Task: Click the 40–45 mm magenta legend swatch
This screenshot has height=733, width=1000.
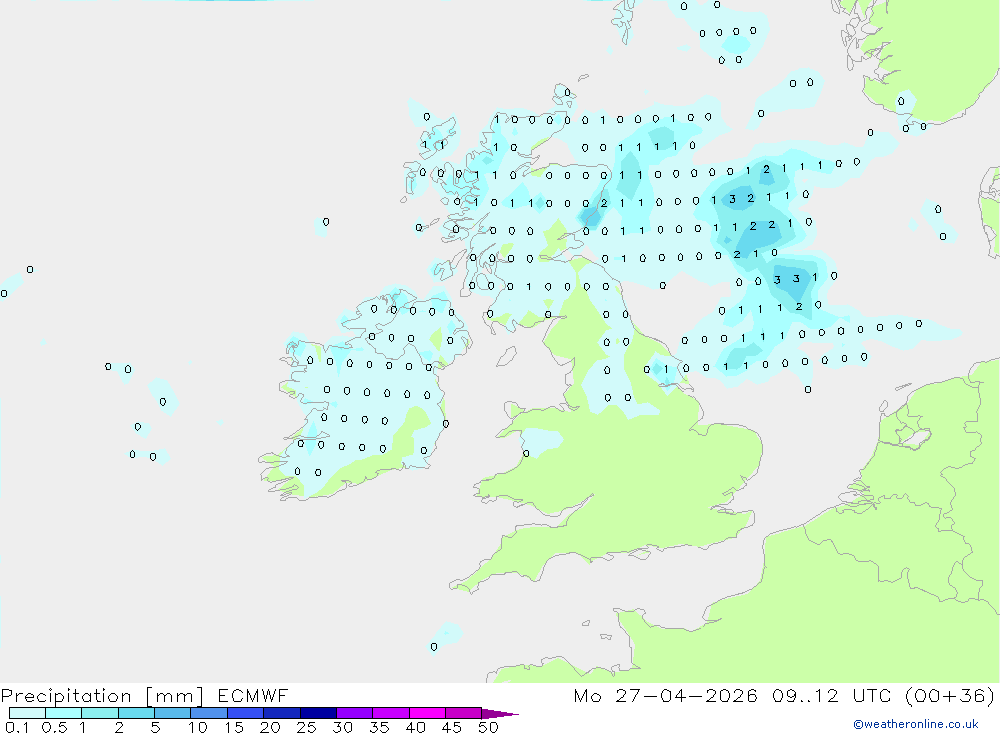Action: 427,713
